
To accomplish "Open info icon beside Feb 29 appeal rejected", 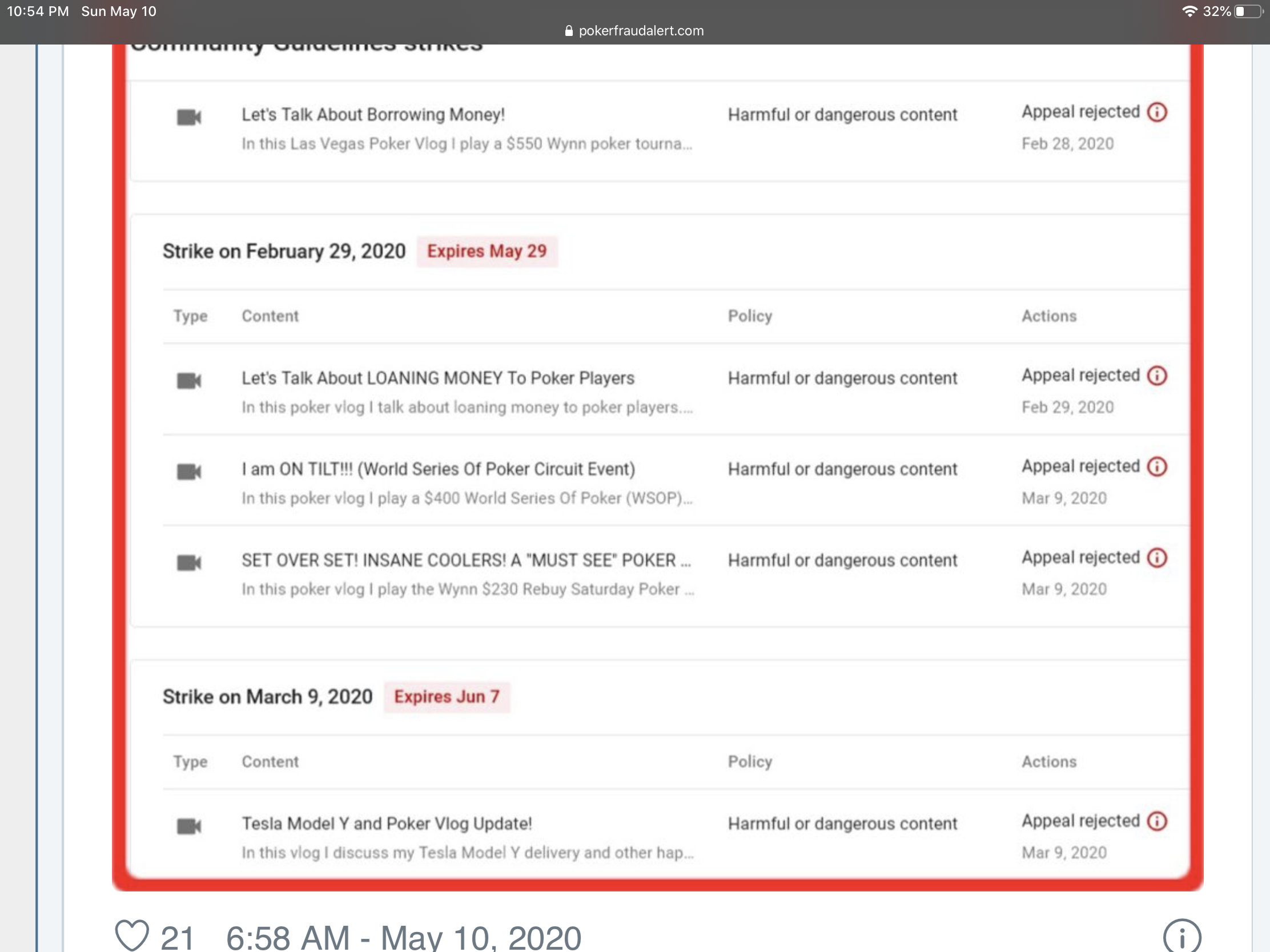I will [x=1157, y=376].
